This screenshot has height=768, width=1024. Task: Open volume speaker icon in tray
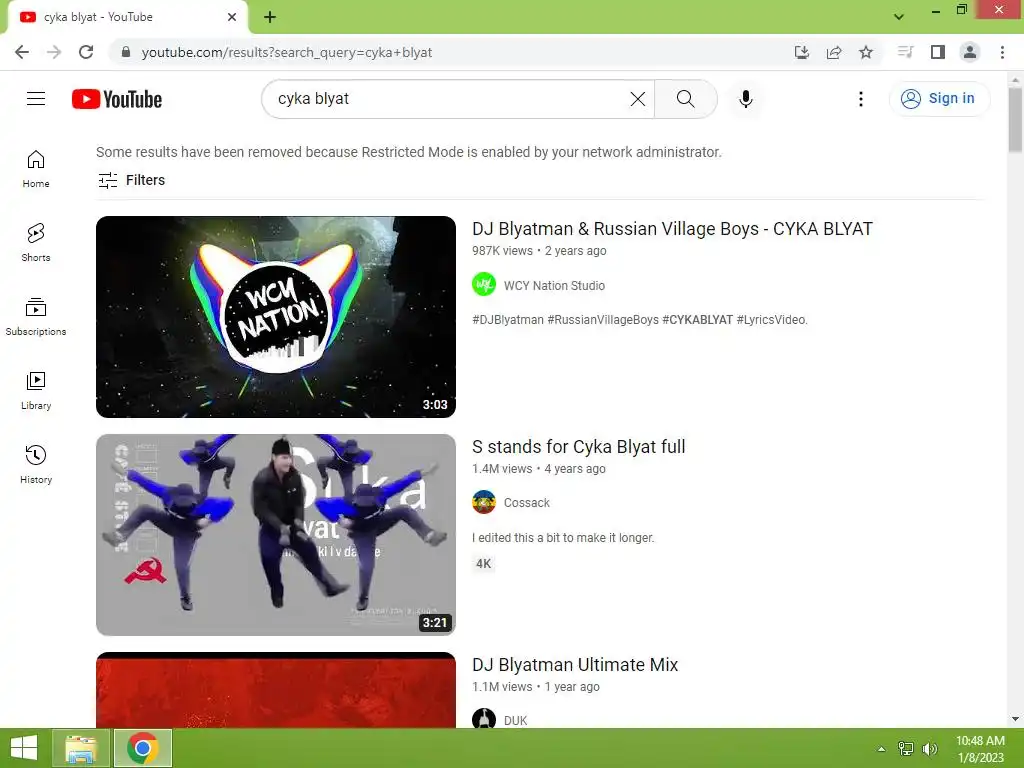pyautogui.click(x=929, y=749)
